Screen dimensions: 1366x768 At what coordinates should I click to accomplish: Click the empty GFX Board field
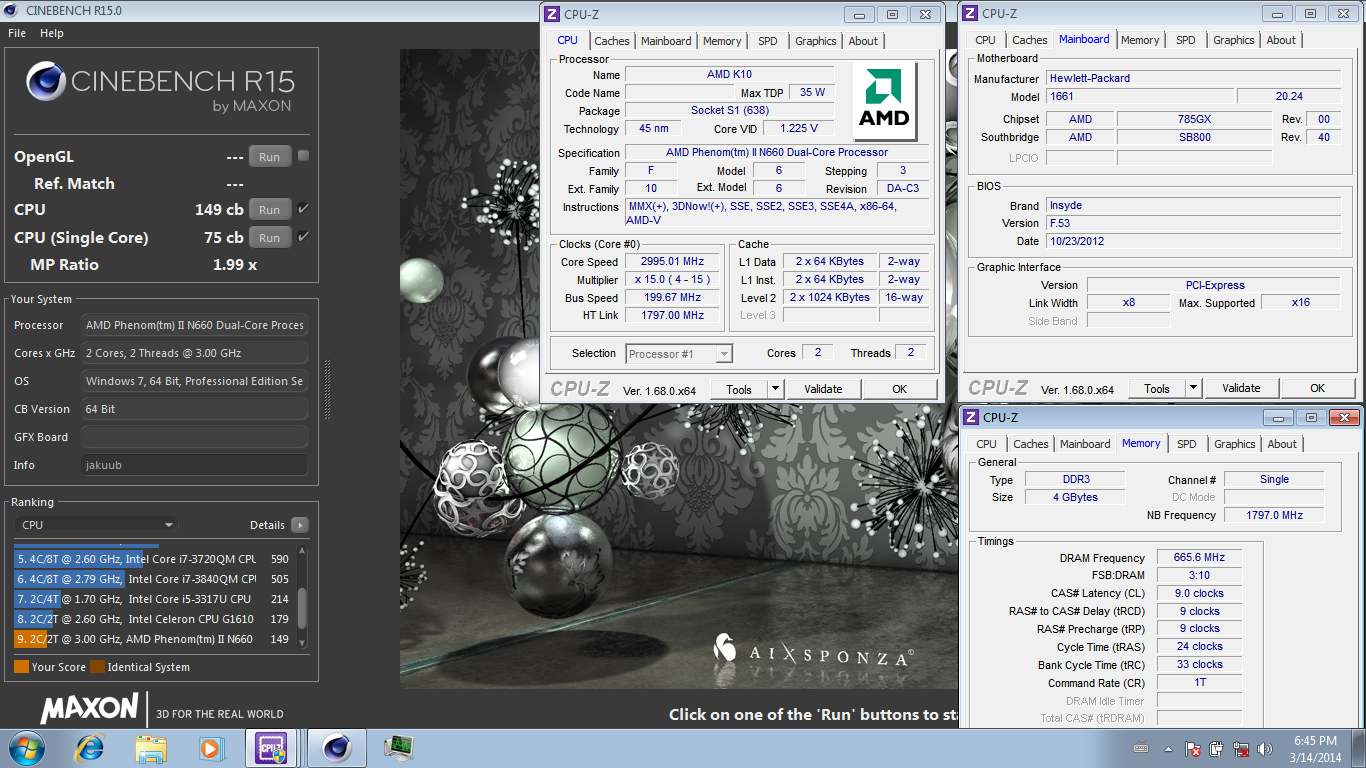[x=195, y=437]
